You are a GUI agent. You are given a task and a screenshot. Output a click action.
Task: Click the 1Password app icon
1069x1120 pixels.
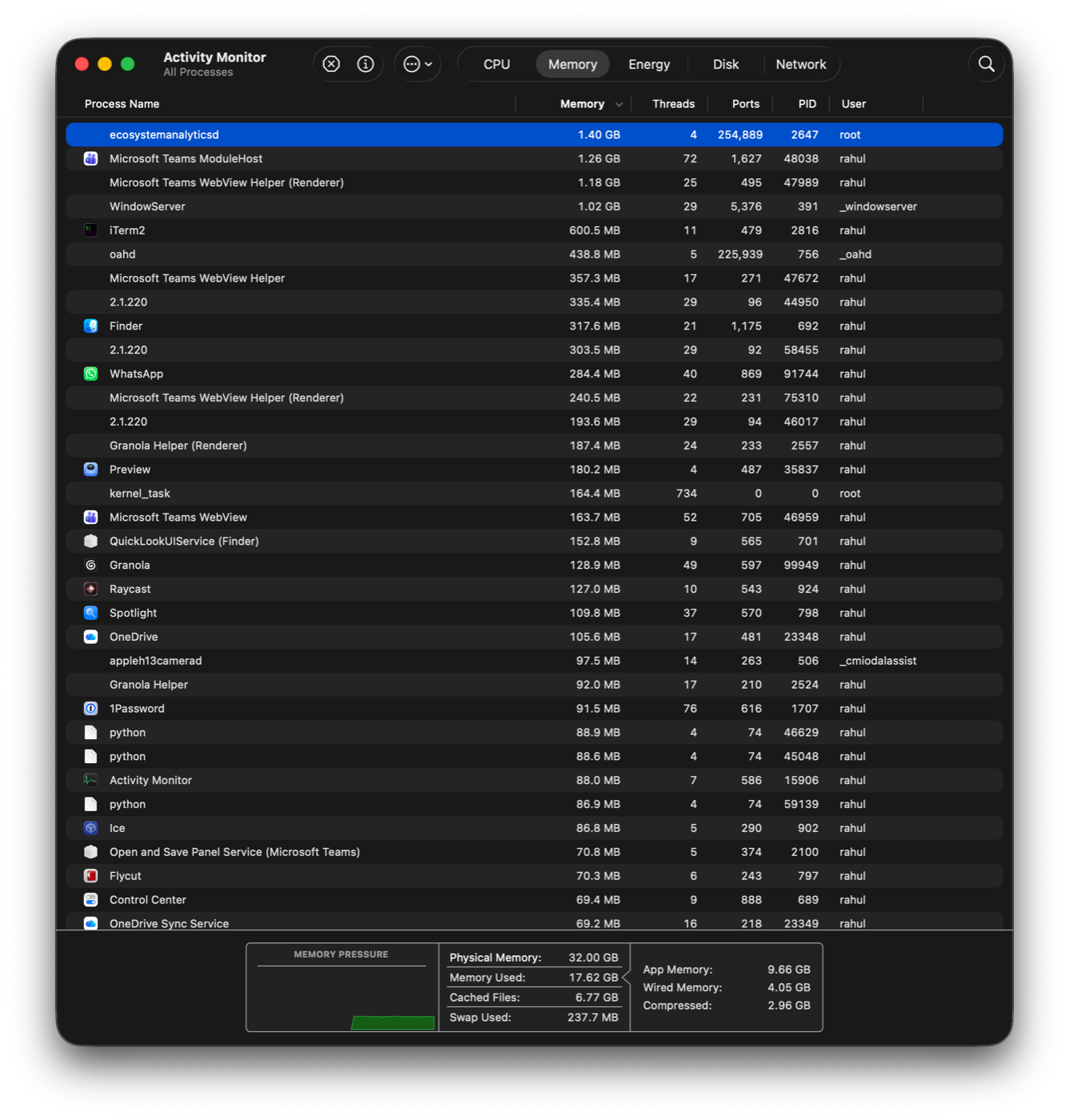coord(90,709)
